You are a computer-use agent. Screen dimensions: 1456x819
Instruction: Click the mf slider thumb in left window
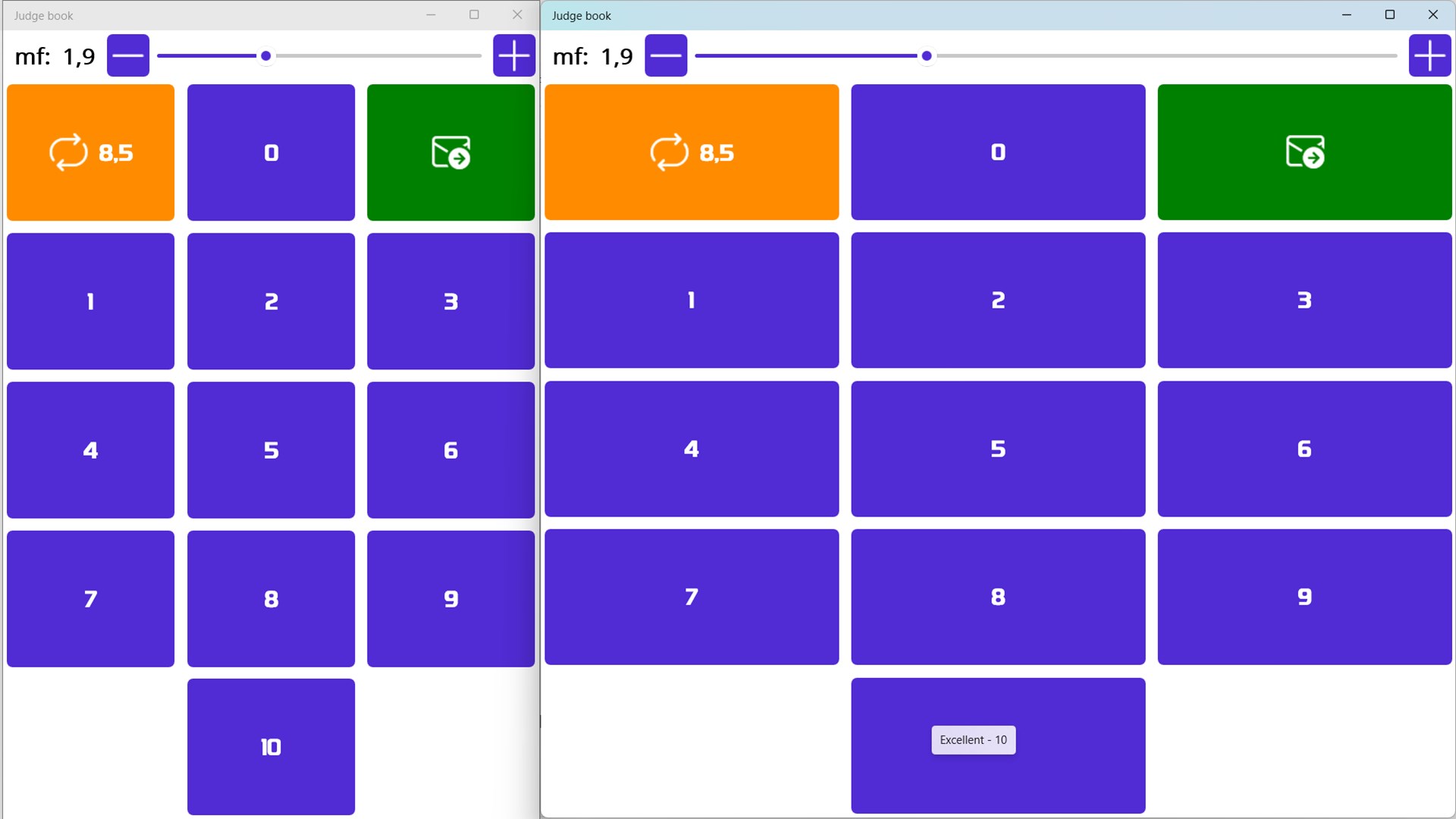click(x=265, y=56)
